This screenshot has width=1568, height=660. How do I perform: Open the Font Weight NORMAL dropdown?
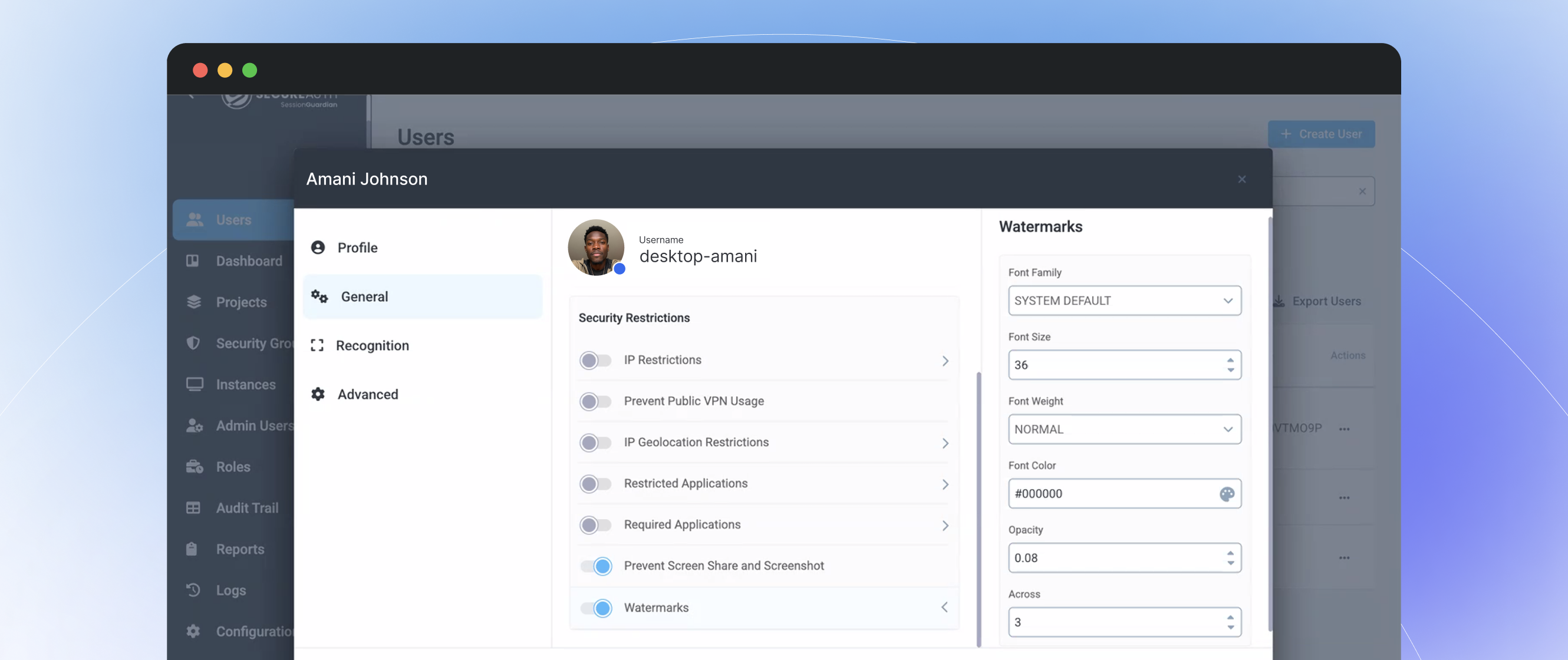pos(1124,430)
